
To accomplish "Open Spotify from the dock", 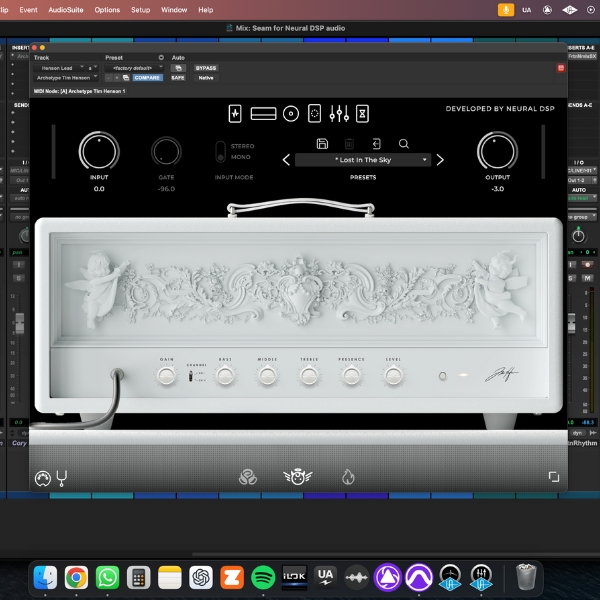I will 263,577.
